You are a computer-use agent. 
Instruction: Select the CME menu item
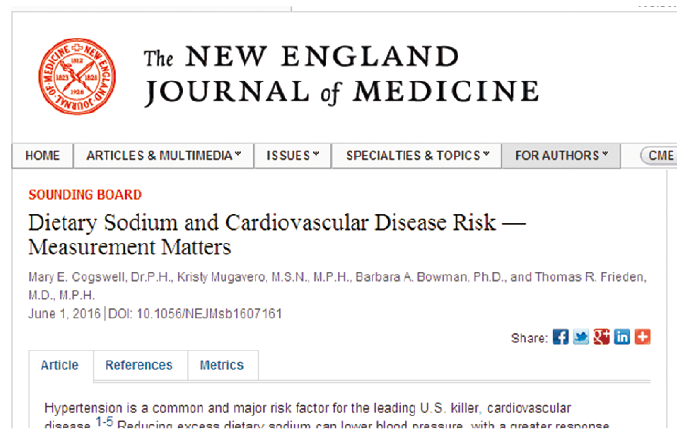coord(660,156)
